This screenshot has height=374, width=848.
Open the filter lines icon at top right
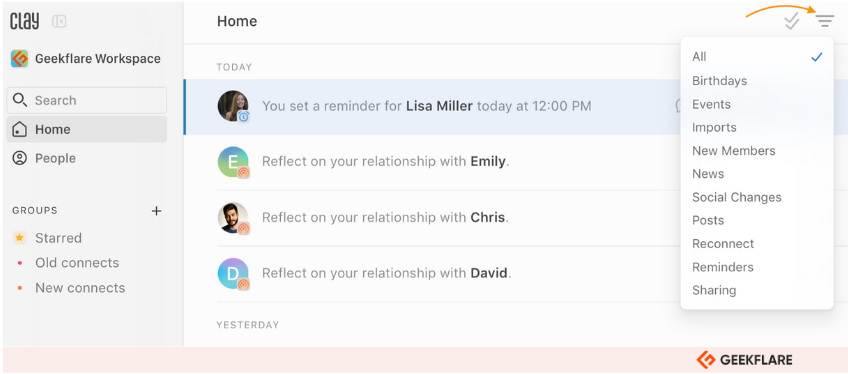[825, 22]
